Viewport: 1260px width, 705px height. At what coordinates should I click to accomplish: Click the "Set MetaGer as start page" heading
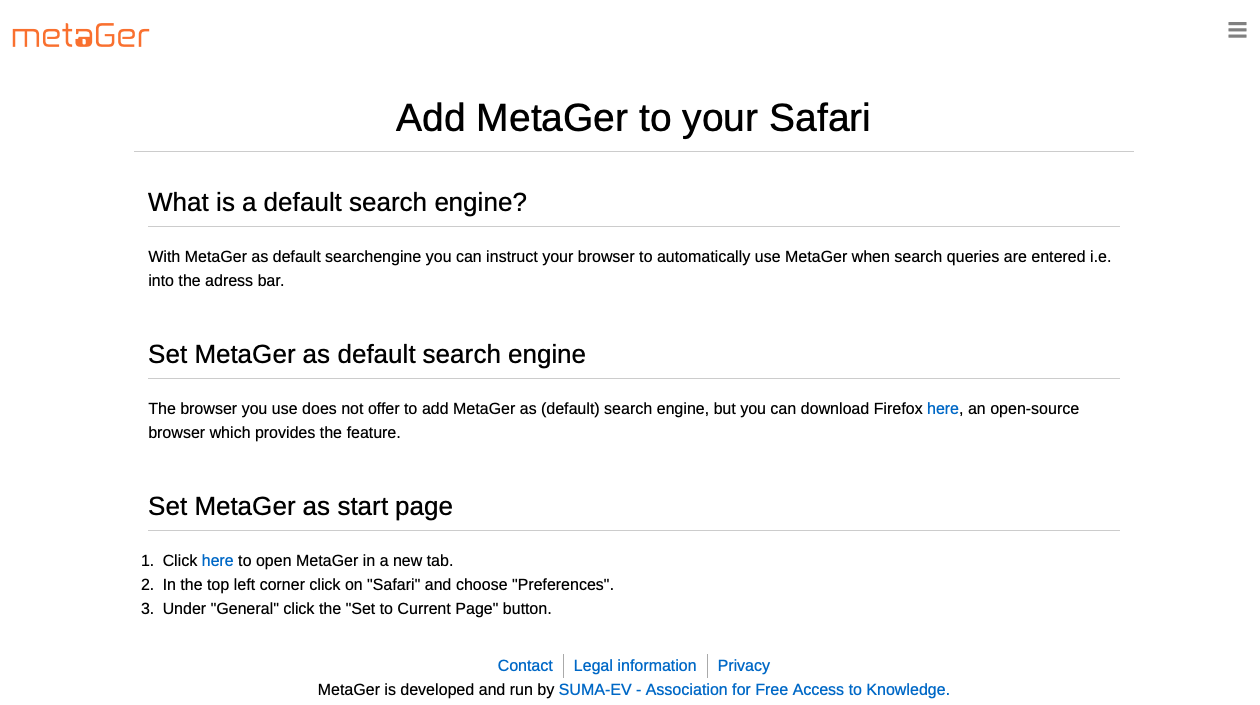(300, 507)
